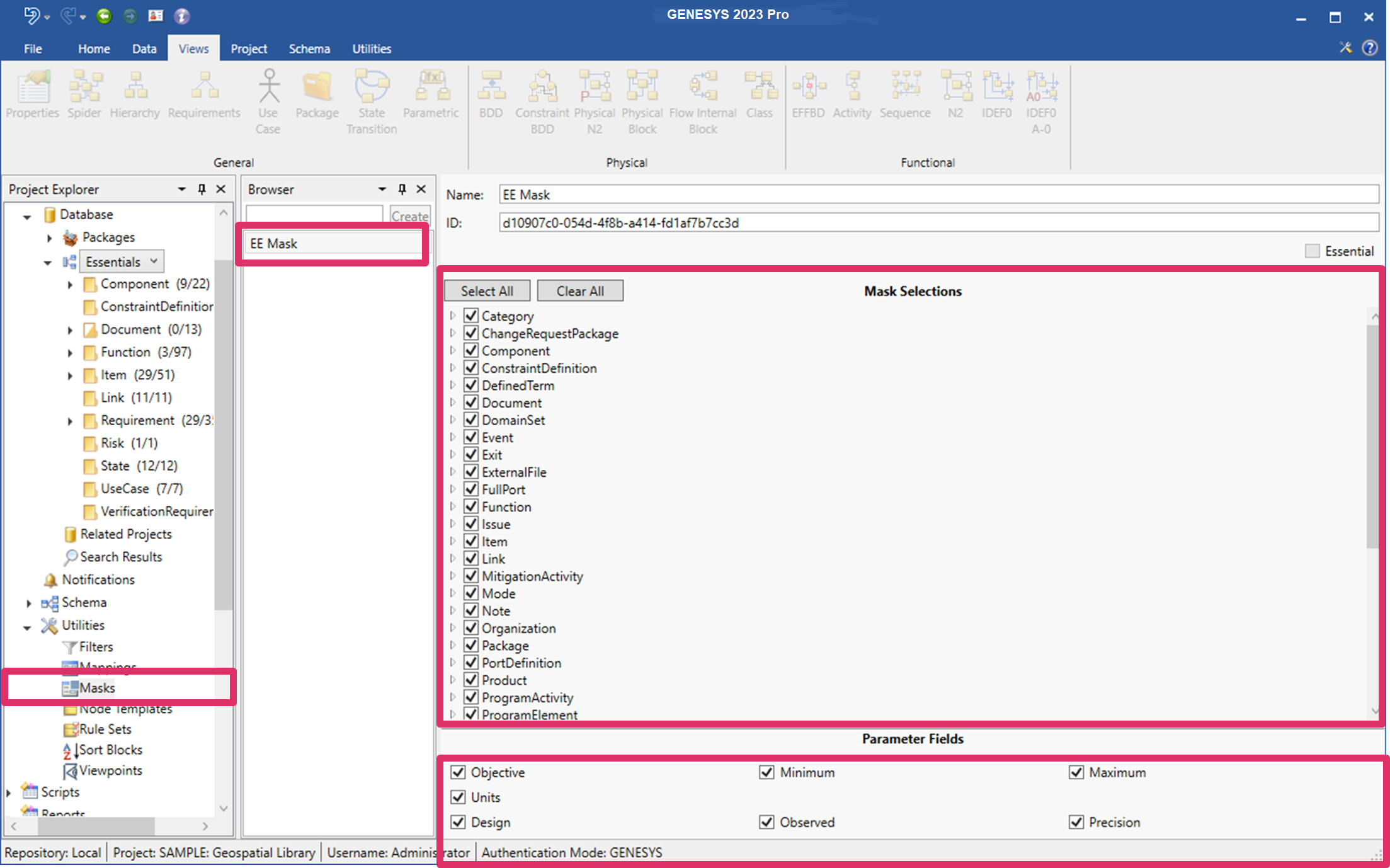Viewport: 1390px width, 868px height.
Task: Uncheck the Objective parameter field
Action: [x=459, y=772]
